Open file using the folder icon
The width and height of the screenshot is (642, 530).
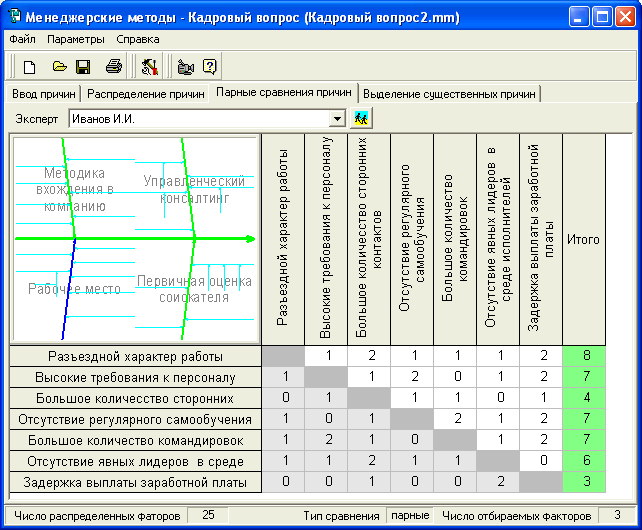pos(60,66)
